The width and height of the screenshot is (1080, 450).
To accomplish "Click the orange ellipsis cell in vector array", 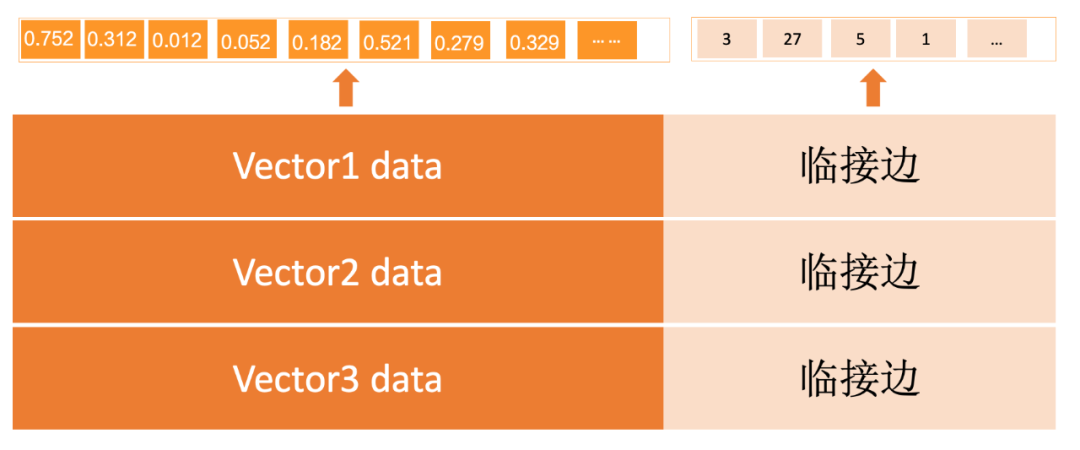I will (x=607, y=39).
